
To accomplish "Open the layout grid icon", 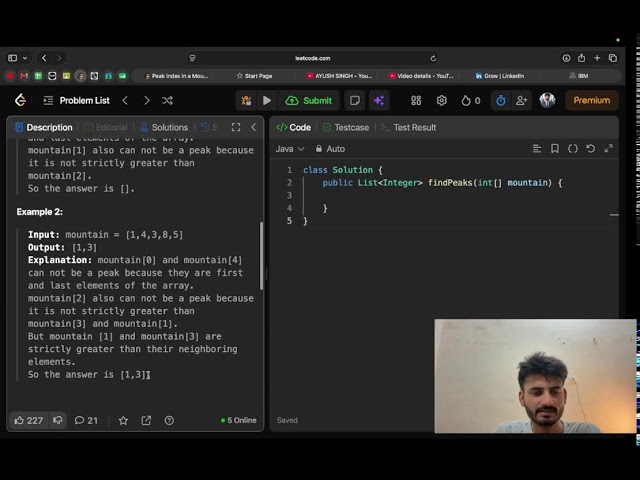I will (416, 100).
